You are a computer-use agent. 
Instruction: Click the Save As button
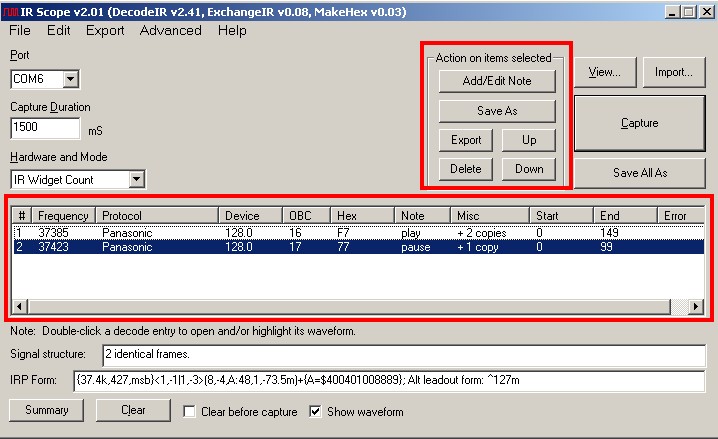[497, 111]
